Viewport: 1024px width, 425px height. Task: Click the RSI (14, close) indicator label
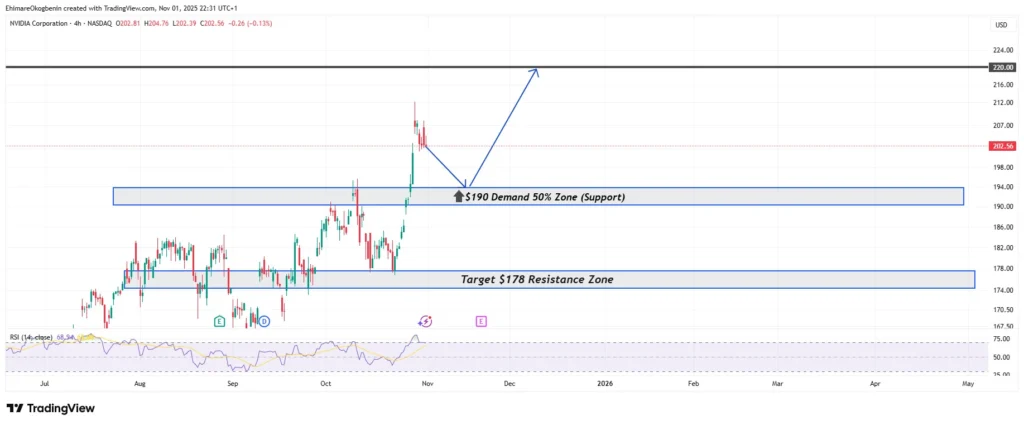point(31,337)
